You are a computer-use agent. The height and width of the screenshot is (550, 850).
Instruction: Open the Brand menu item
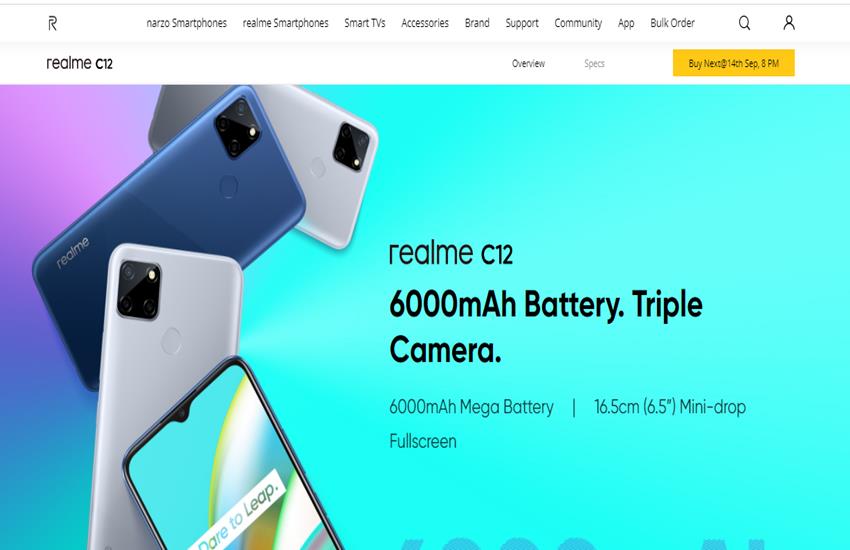(x=477, y=23)
